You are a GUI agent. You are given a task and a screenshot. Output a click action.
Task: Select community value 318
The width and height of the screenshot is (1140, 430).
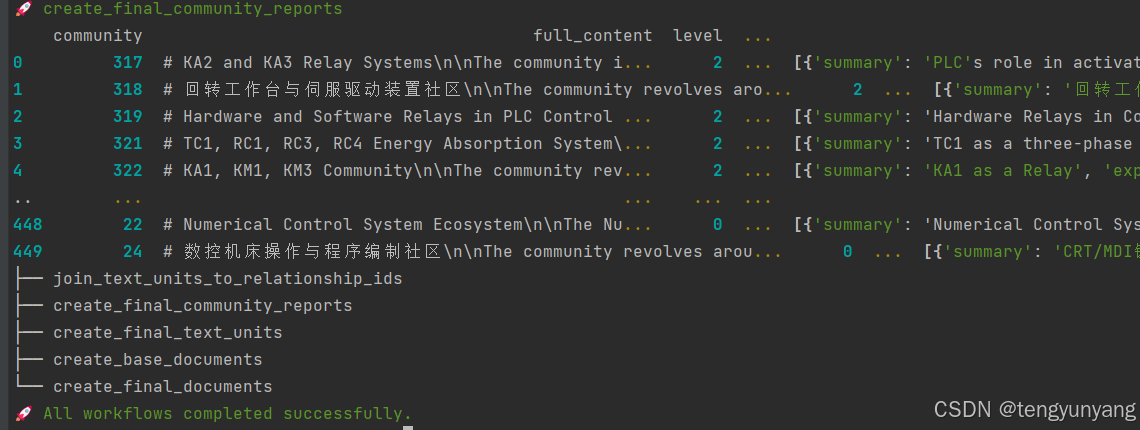click(x=128, y=90)
